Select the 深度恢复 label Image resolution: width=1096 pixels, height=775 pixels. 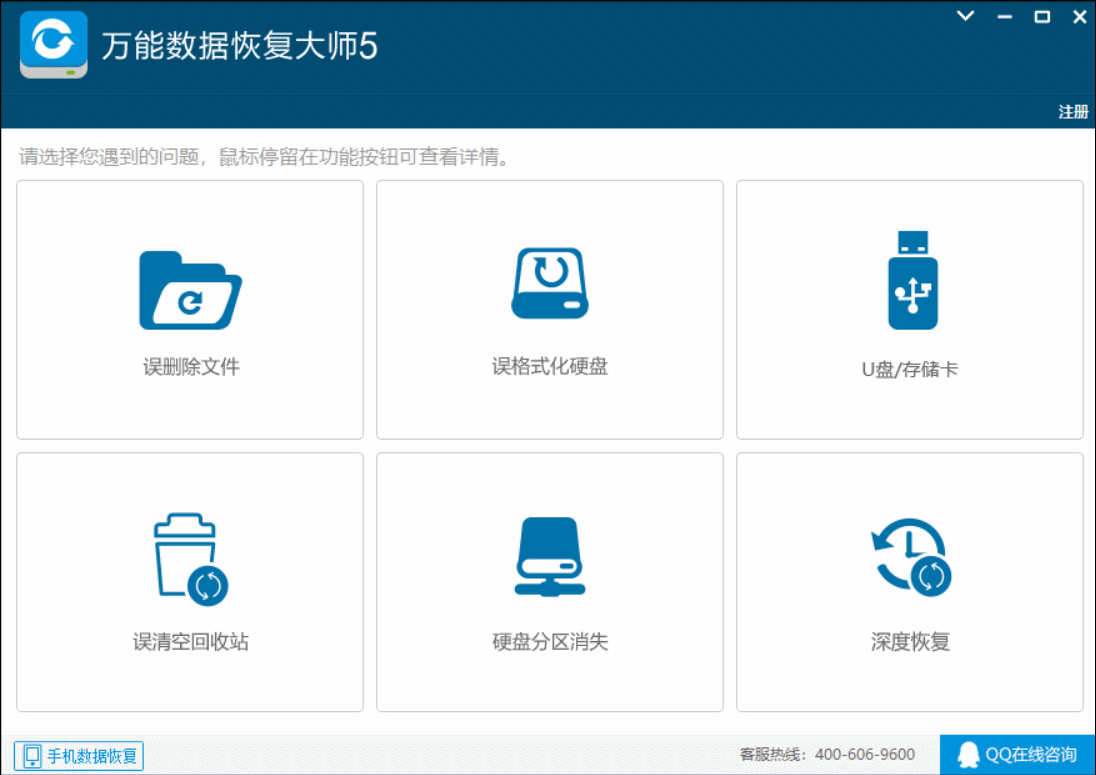click(x=910, y=642)
